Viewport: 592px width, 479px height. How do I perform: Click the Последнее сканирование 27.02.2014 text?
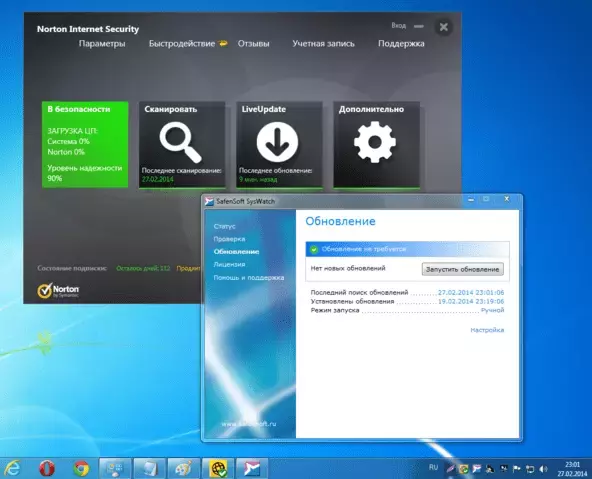pyautogui.click(x=182, y=175)
